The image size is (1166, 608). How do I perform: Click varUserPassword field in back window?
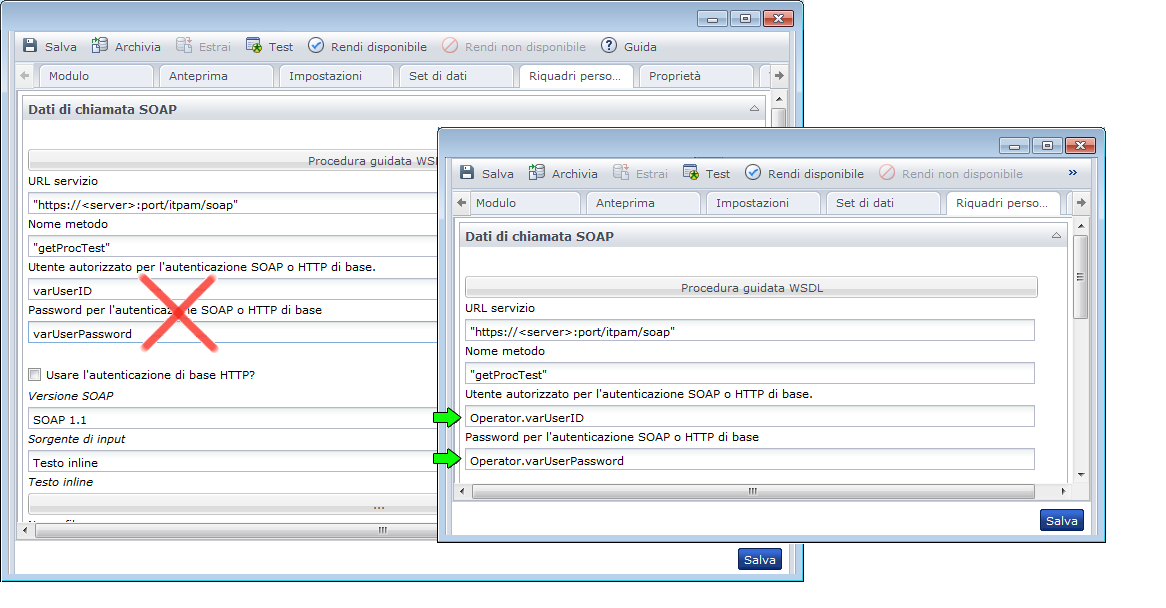coord(233,333)
